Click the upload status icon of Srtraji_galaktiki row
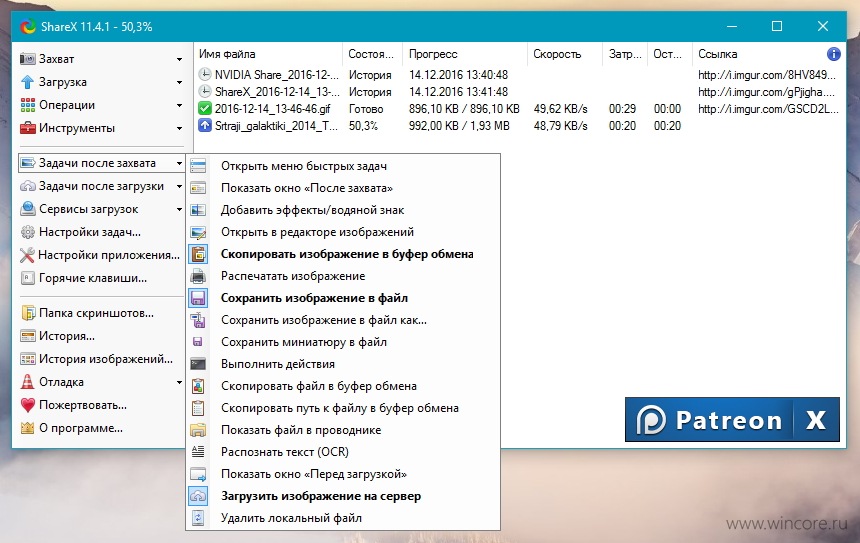This screenshot has width=860, height=543. 205,125
